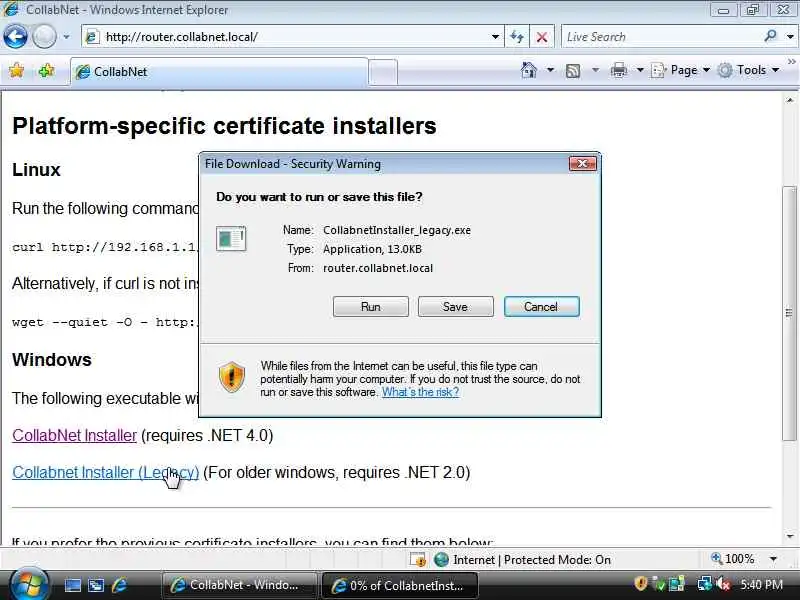Viewport: 800px width, 600px height.
Task: Open the Favorites Center star icon
Action: [x=16, y=70]
